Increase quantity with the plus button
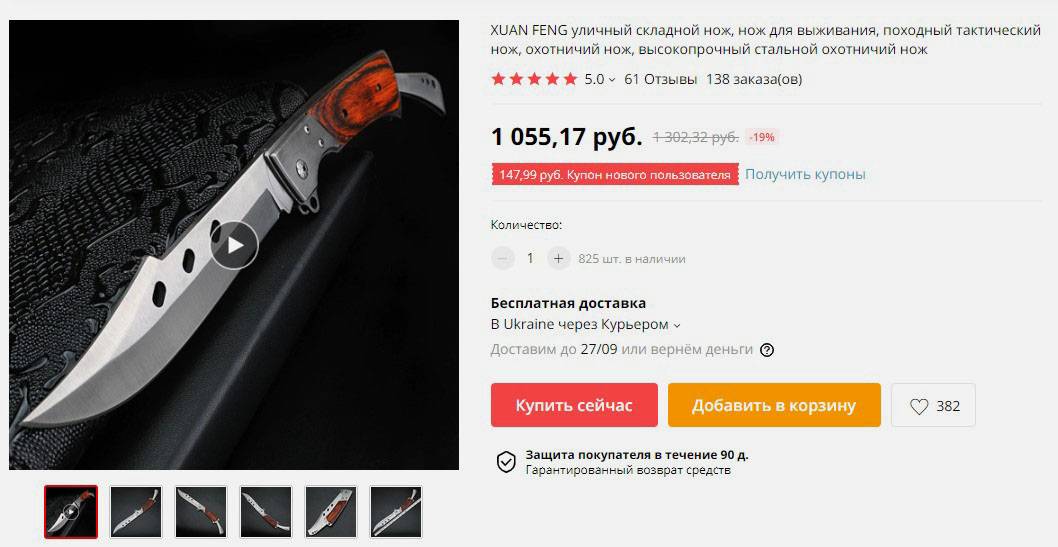Screen dimensions: 1058x547 [x=558, y=258]
